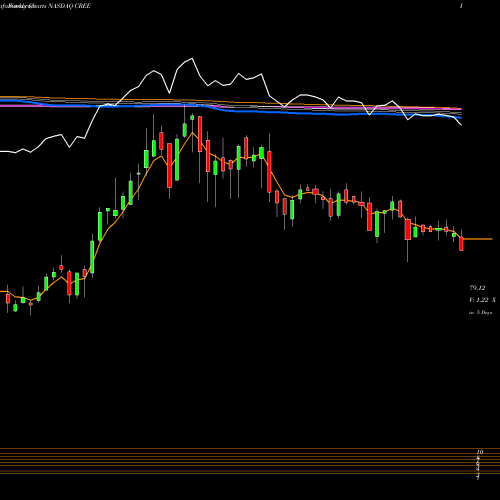Click the 'in 5 Days' label
This screenshot has width=500, height=500.
(480, 313)
